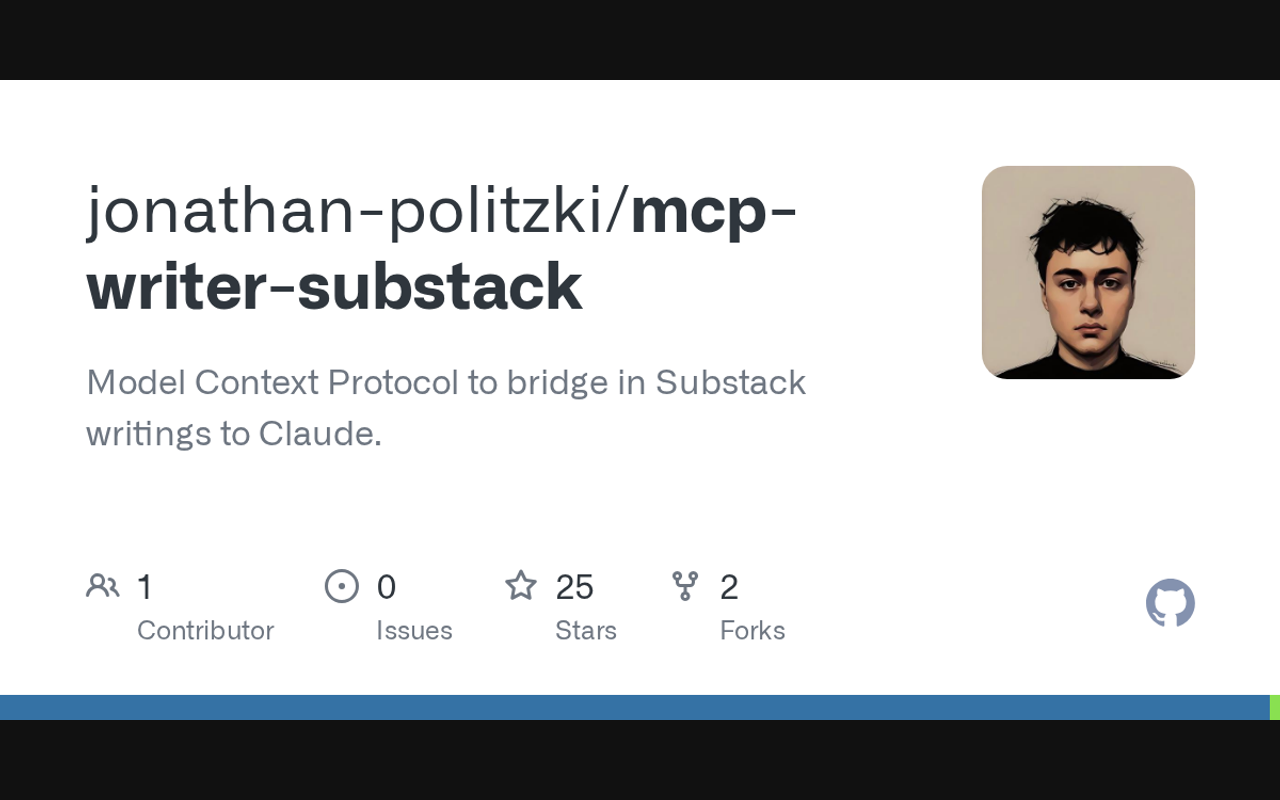
Task: Click the "Stars" label
Action: (x=586, y=631)
